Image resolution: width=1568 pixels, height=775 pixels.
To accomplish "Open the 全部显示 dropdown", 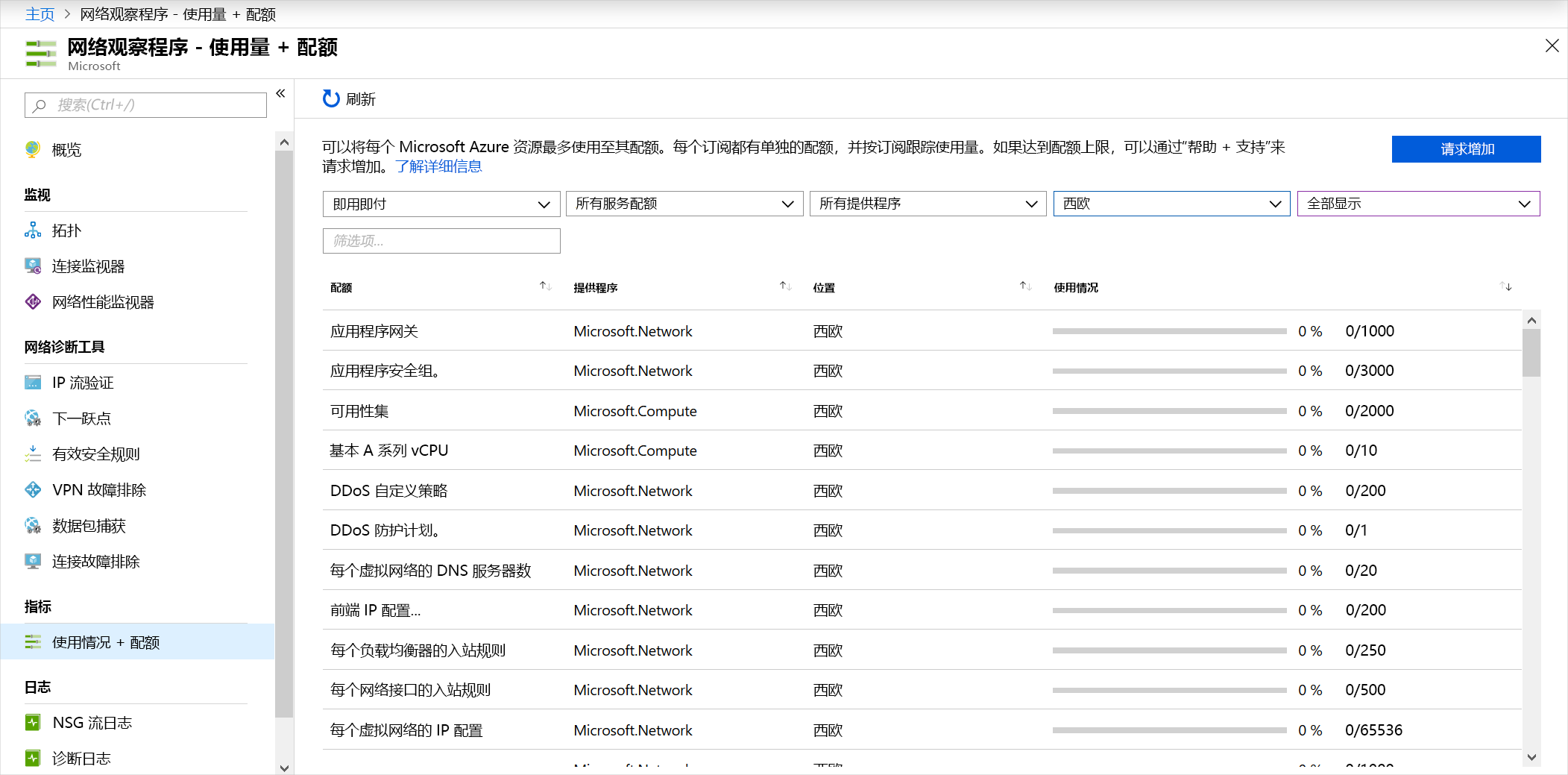I will 1419,204.
